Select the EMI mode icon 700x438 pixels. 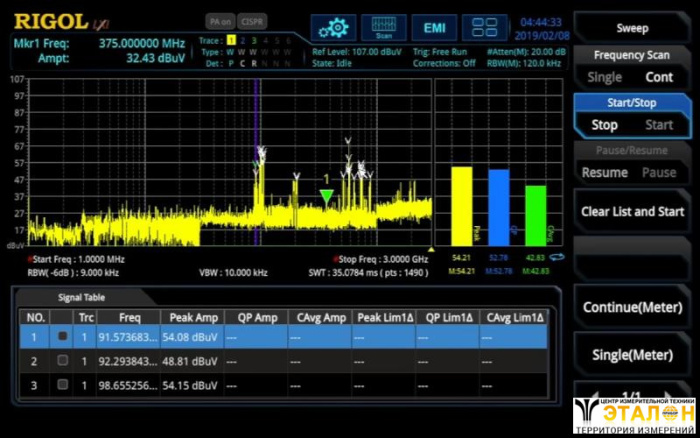435,27
